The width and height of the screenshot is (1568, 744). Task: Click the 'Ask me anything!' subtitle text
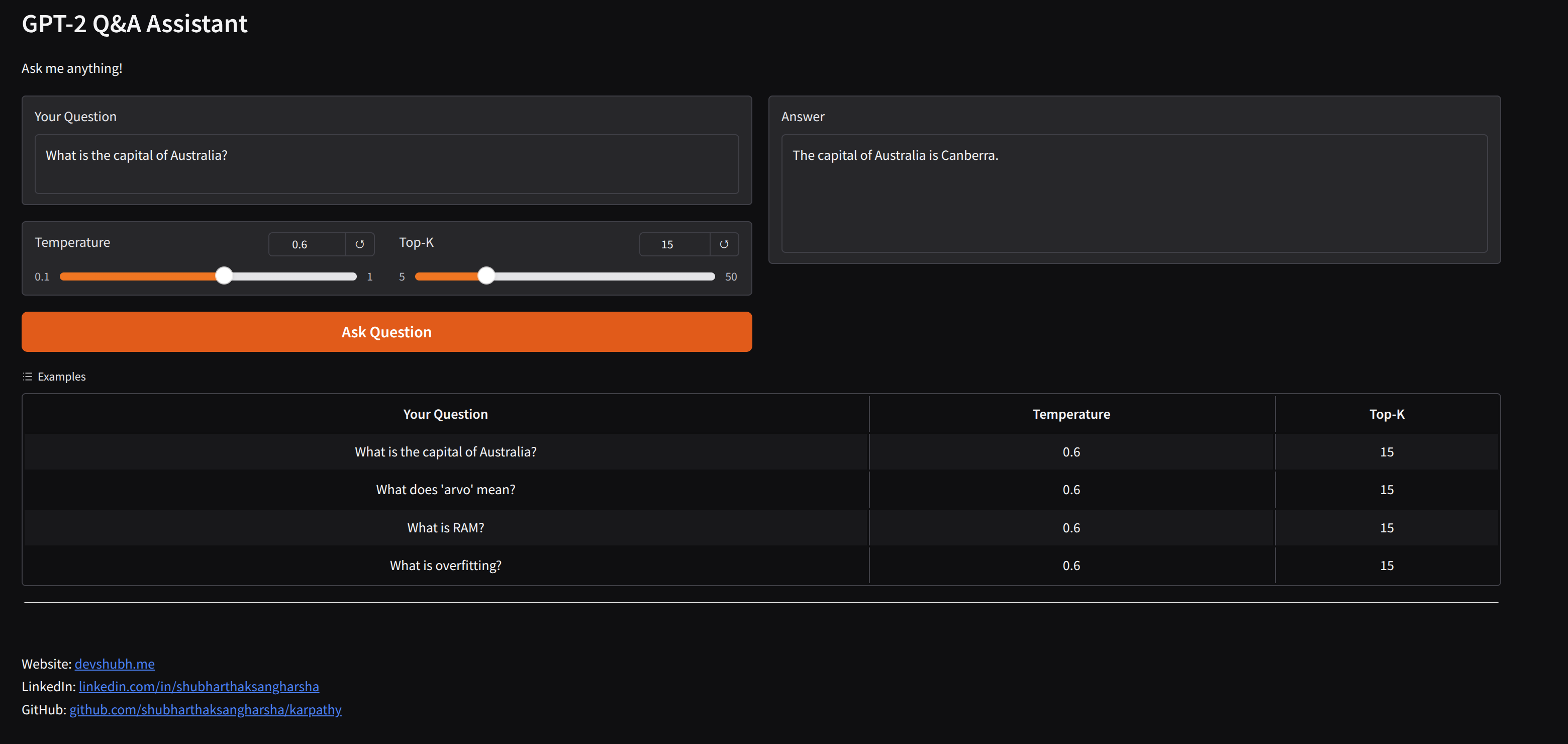tap(72, 68)
